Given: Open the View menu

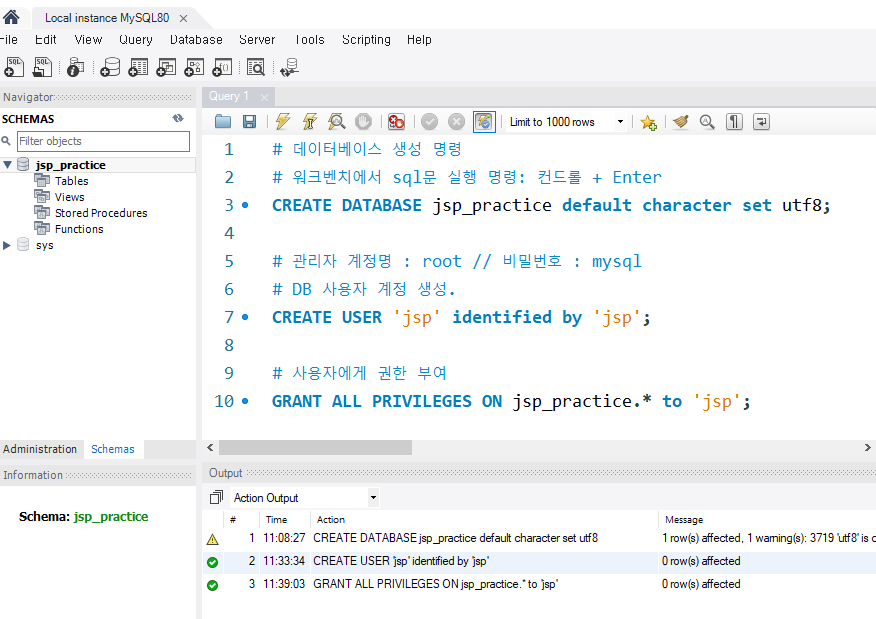Looking at the screenshot, I should (88, 40).
